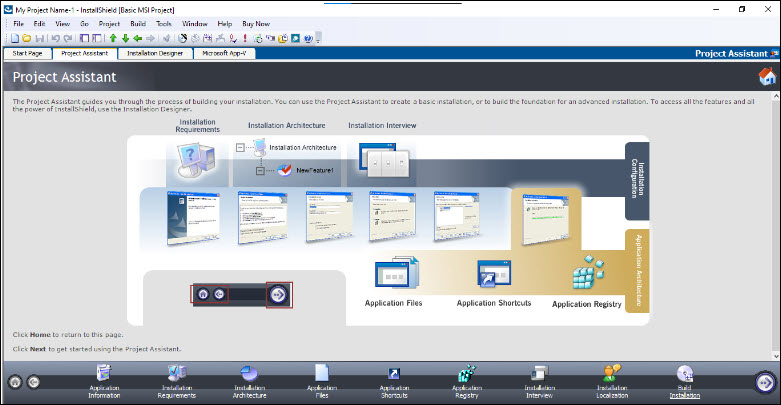This screenshot has height=405, width=781.
Task: Select the Project Assistant tab
Action: (x=85, y=53)
